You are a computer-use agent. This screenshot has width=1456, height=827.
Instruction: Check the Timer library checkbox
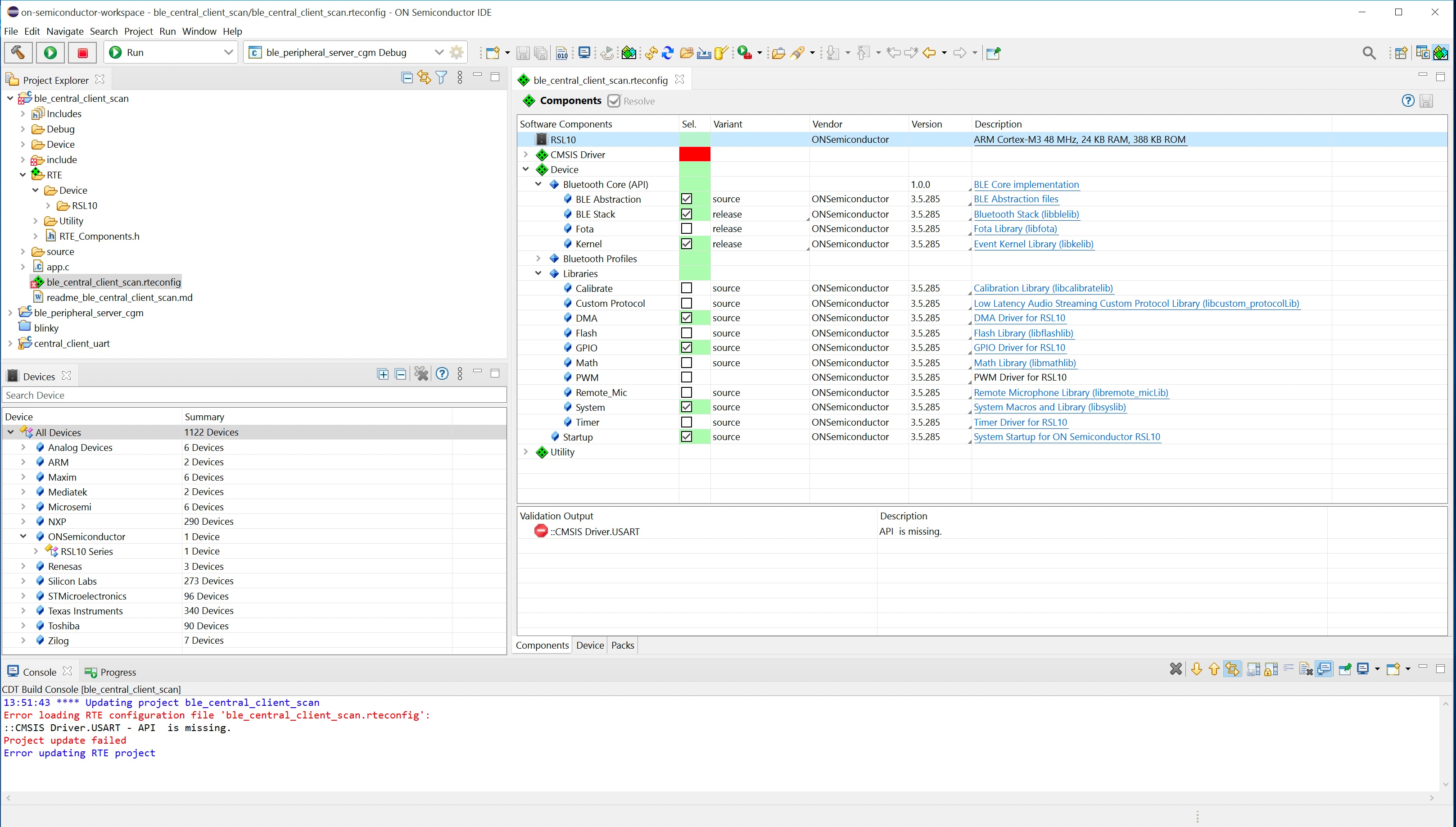[x=686, y=422]
